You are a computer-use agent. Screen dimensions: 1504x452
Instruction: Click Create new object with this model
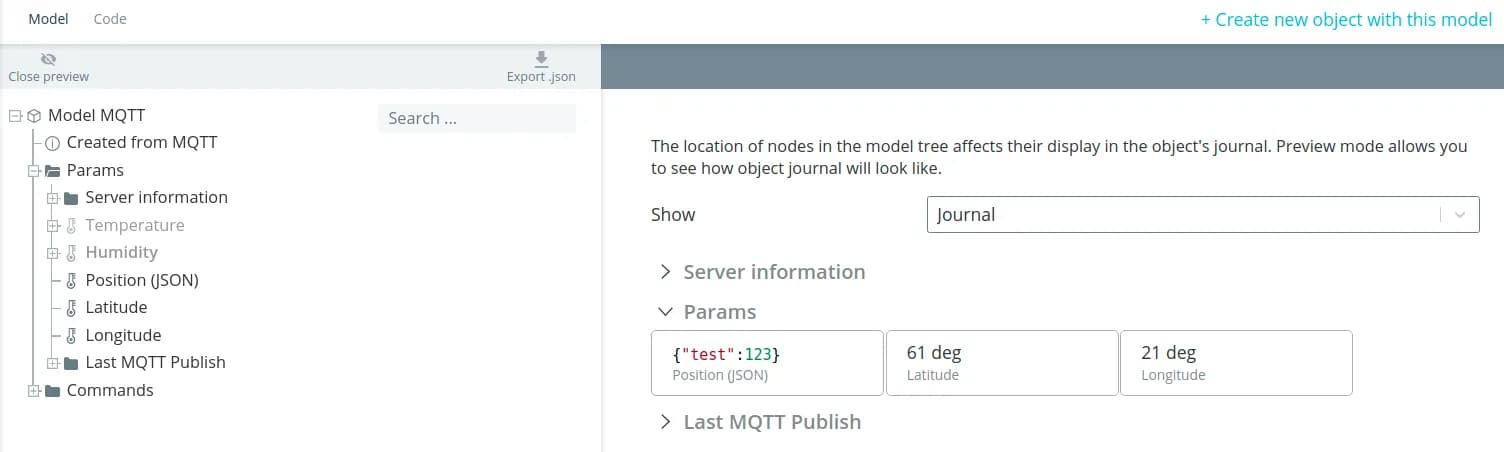[1346, 20]
